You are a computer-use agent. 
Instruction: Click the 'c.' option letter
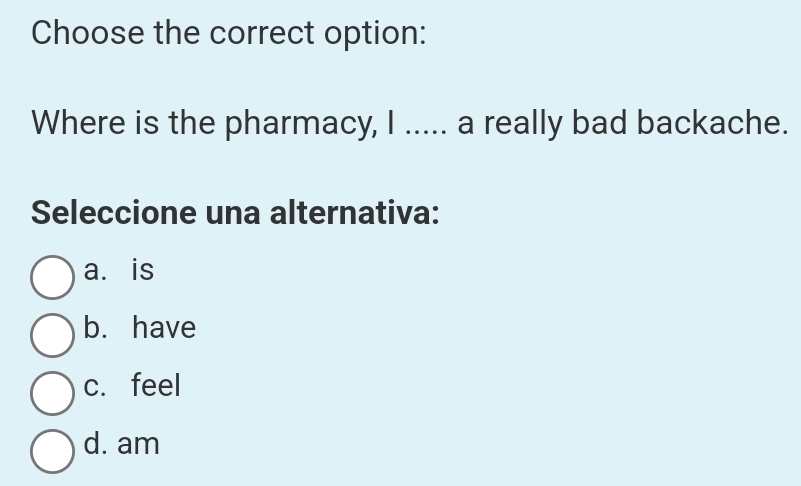[x=97, y=385]
